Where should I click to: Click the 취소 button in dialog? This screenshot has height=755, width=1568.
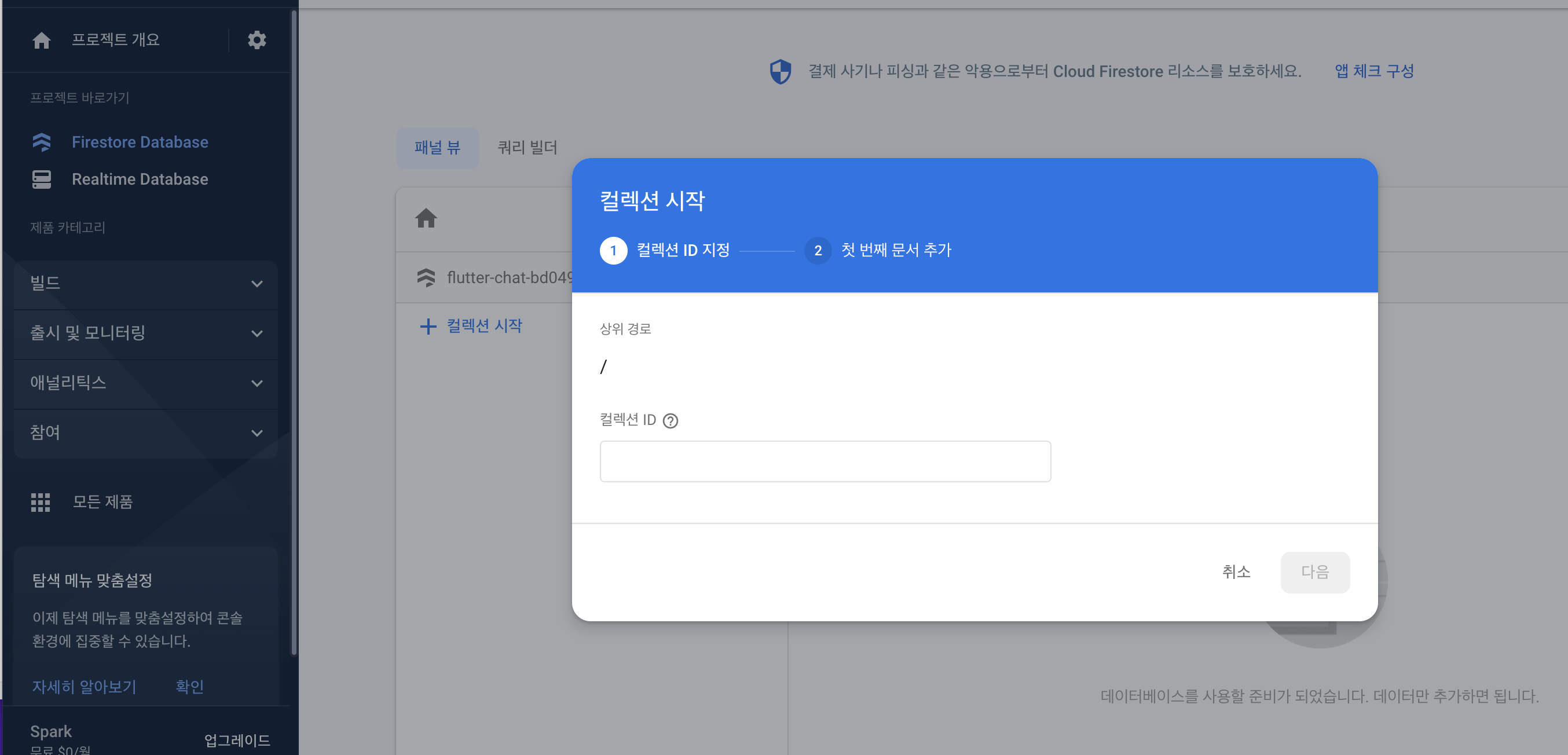coord(1236,571)
